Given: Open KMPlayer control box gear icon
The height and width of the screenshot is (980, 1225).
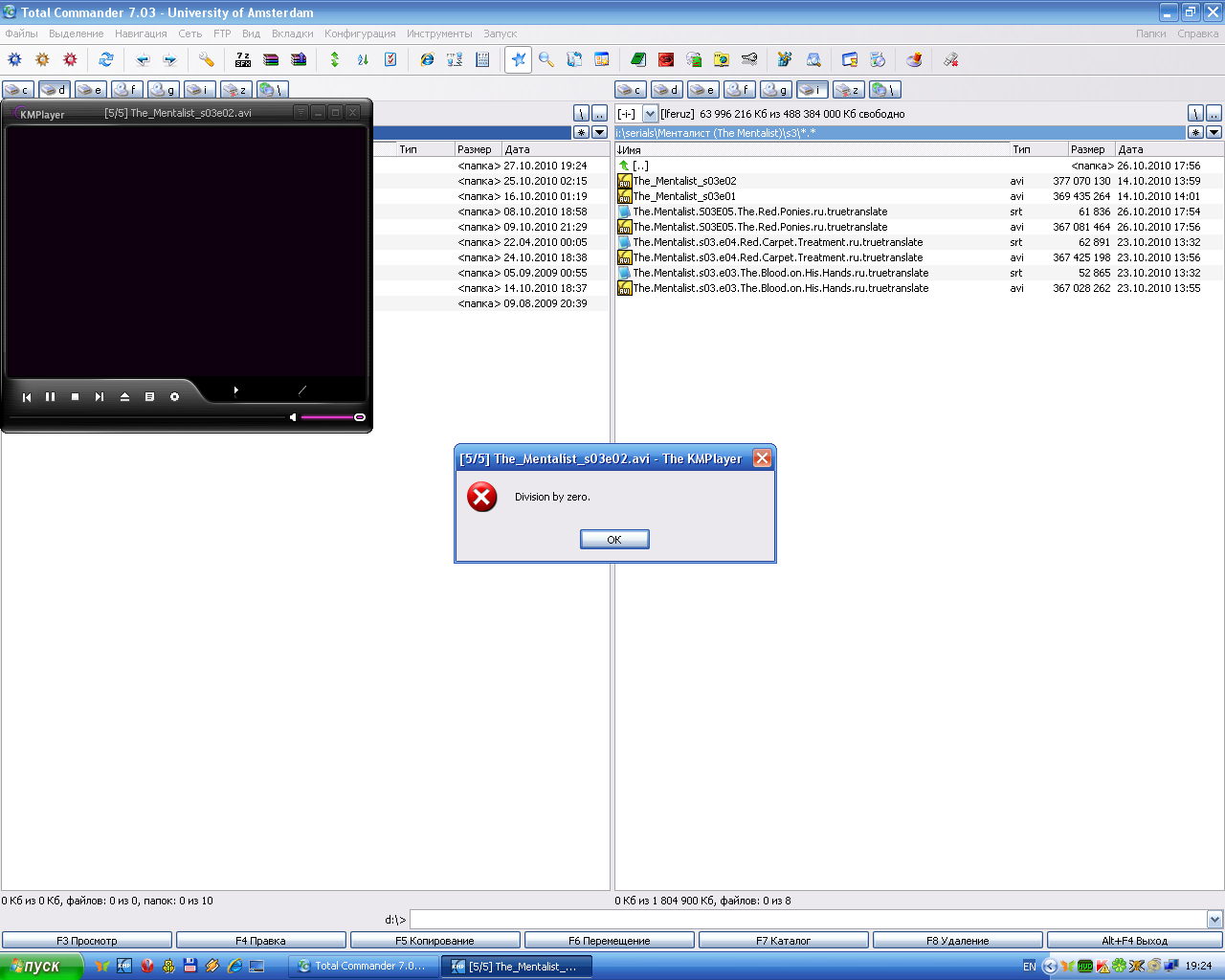Looking at the screenshot, I should pos(174,396).
